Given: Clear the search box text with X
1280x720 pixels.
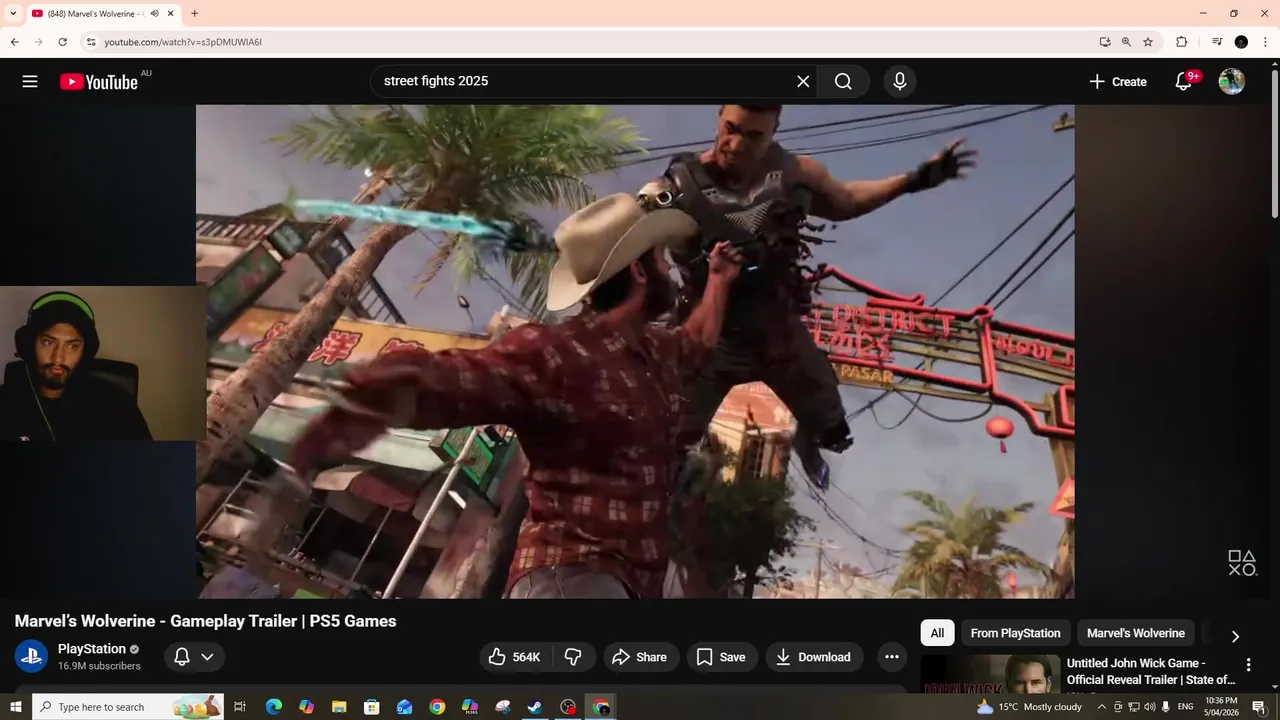Looking at the screenshot, I should point(803,82).
